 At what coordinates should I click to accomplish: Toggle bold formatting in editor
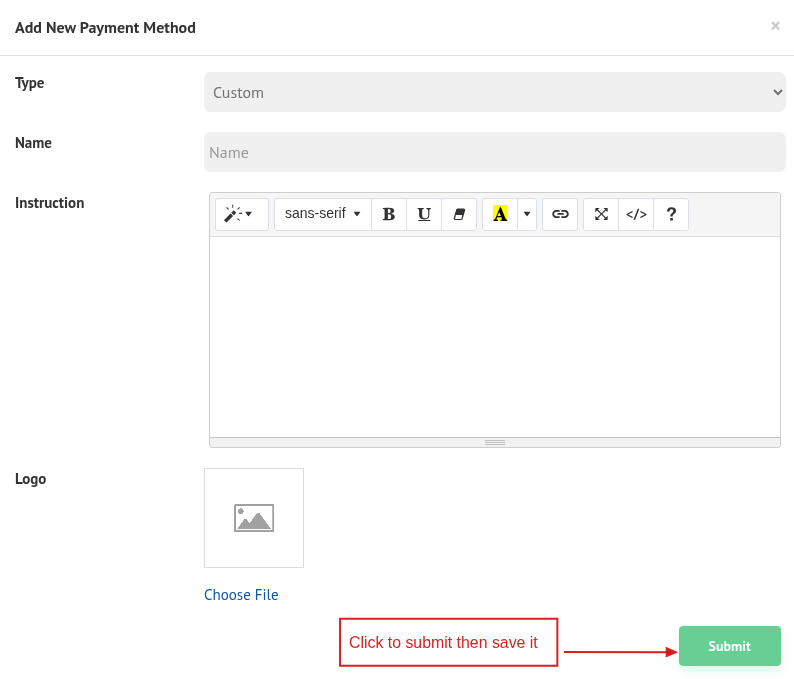[389, 214]
